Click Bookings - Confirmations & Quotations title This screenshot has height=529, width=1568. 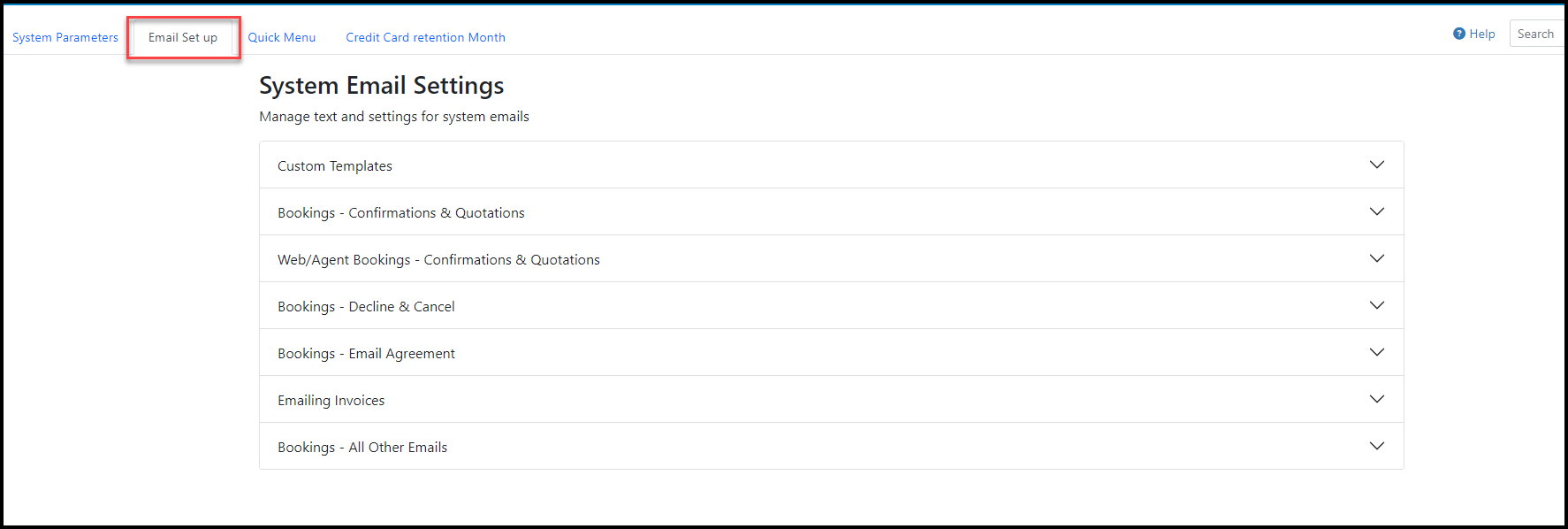[400, 212]
